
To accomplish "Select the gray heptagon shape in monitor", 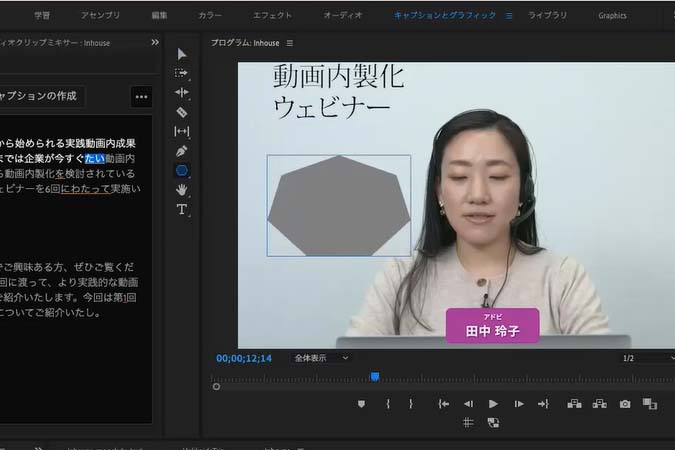I will [x=339, y=206].
